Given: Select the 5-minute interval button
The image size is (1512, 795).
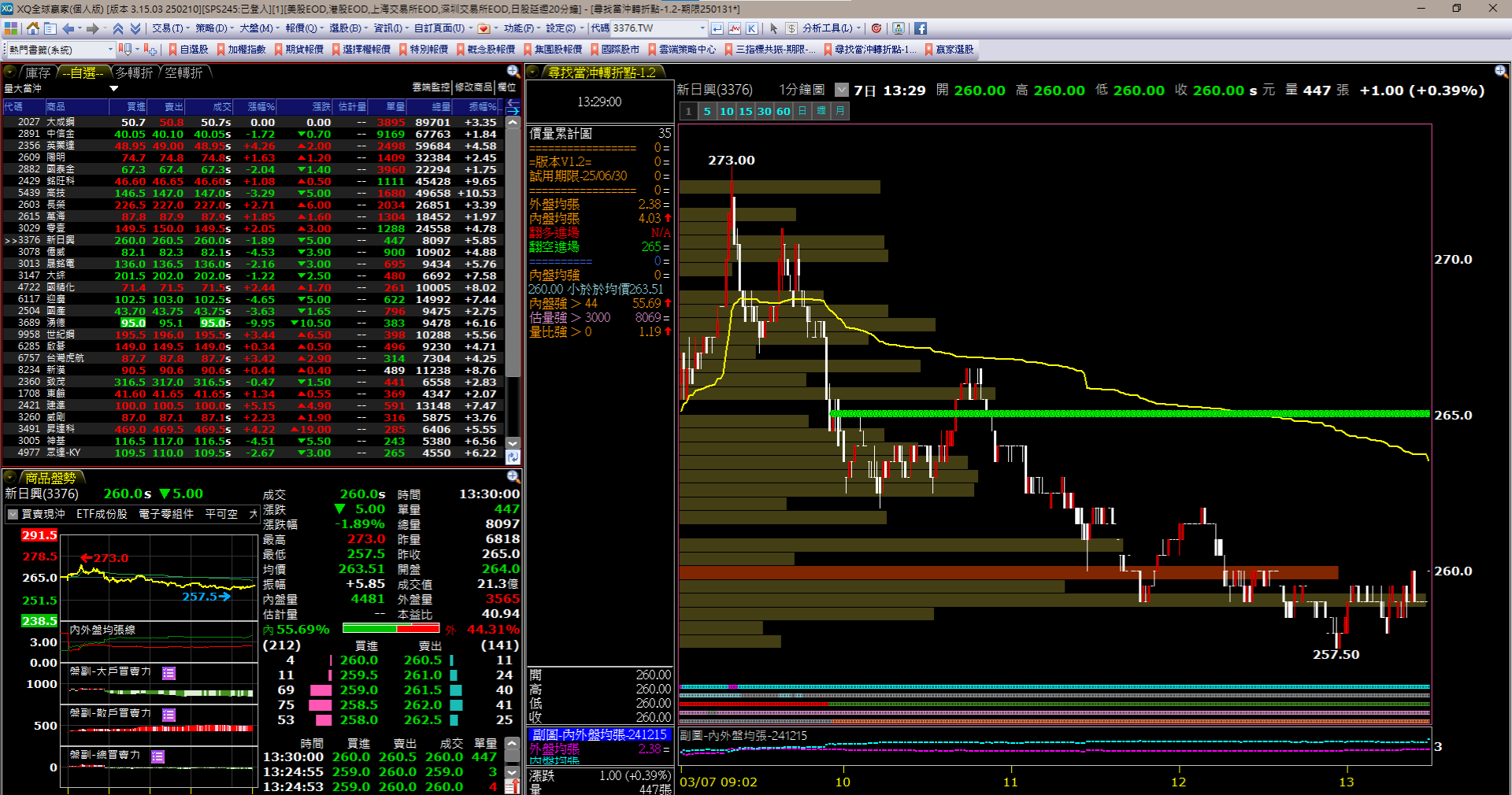Looking at the screenshot, I should click(x=707, y=111).
